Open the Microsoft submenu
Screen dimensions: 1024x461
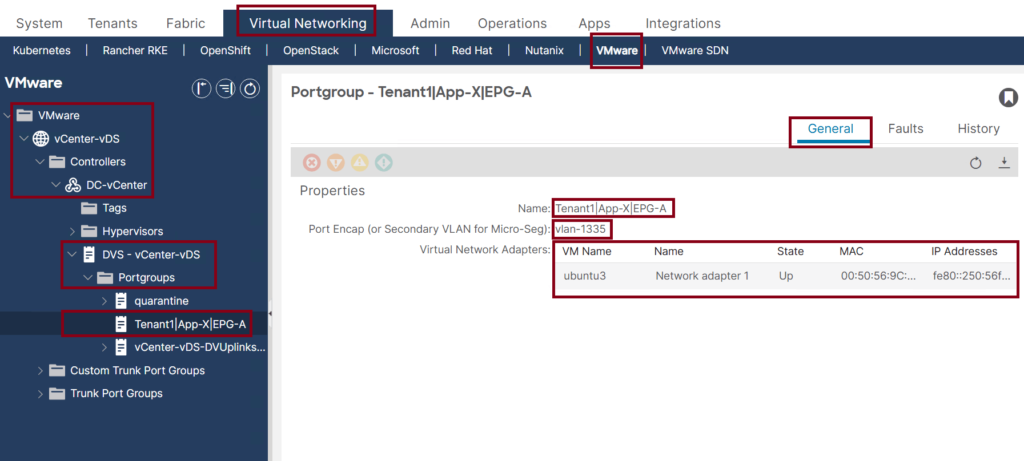pyautogui.click(x=395, y=50)
